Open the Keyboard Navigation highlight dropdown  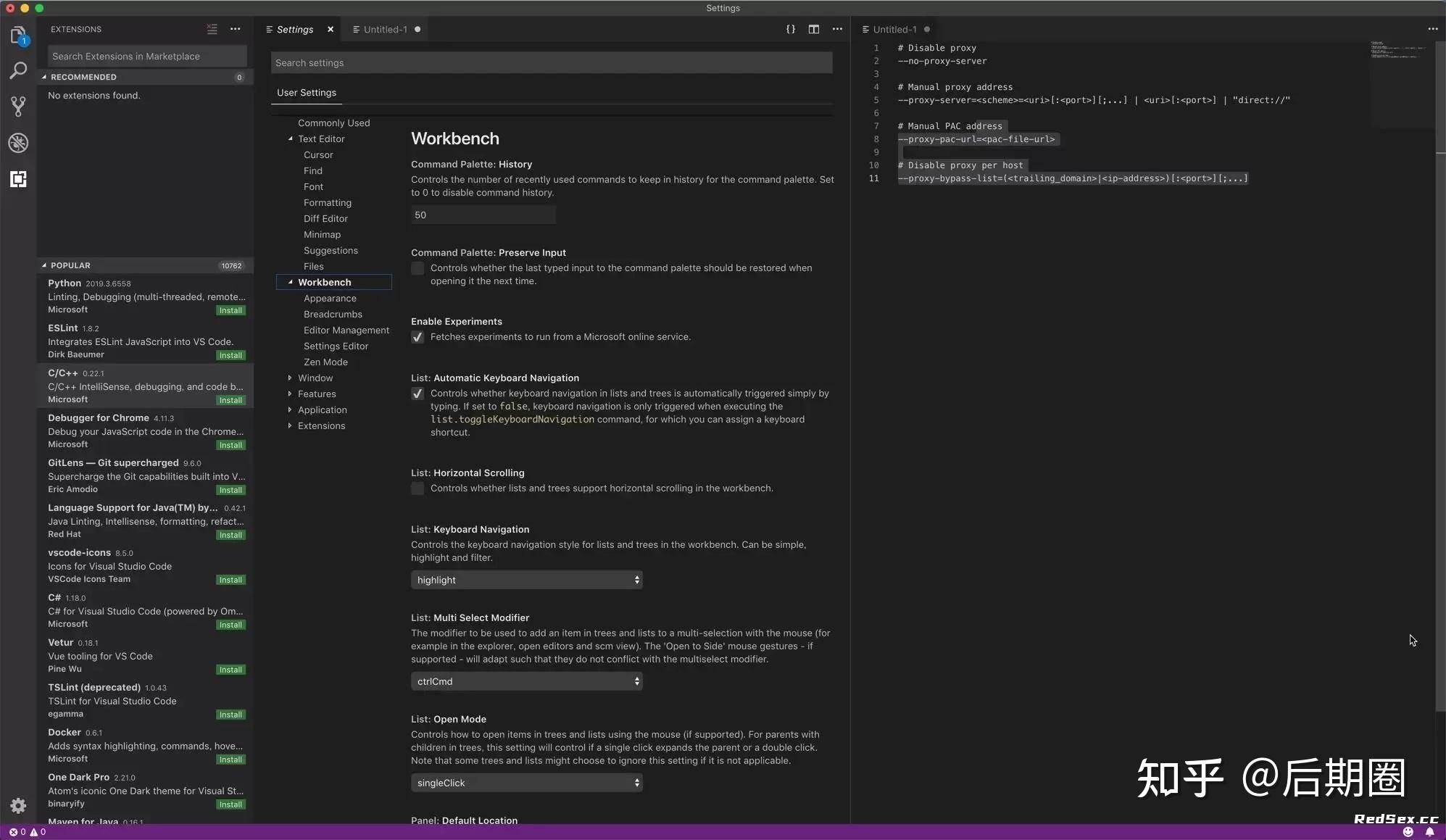(x=526, y=580)
